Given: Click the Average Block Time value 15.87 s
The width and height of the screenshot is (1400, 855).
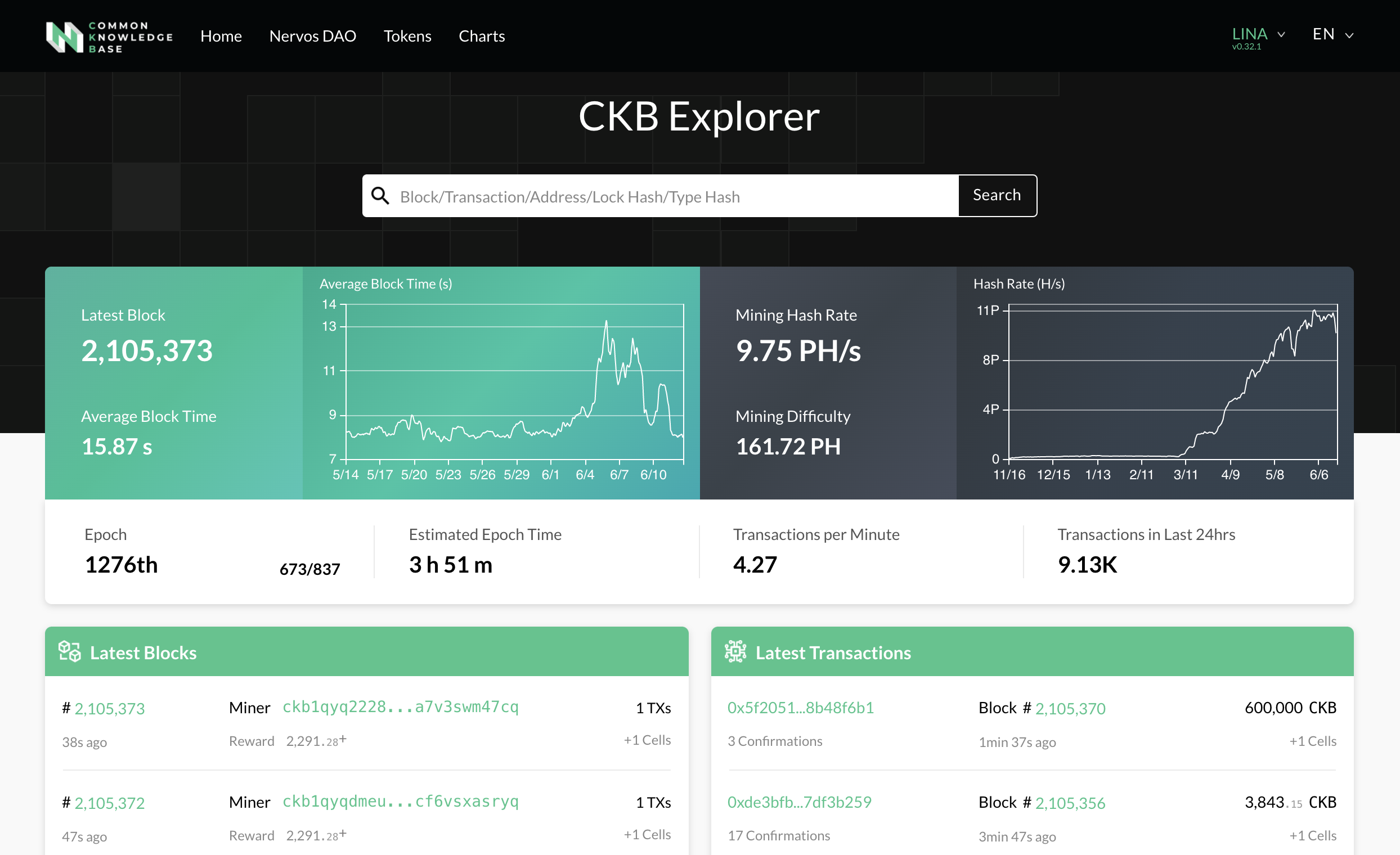Looking at the screenshot, I should pos(117,447).
